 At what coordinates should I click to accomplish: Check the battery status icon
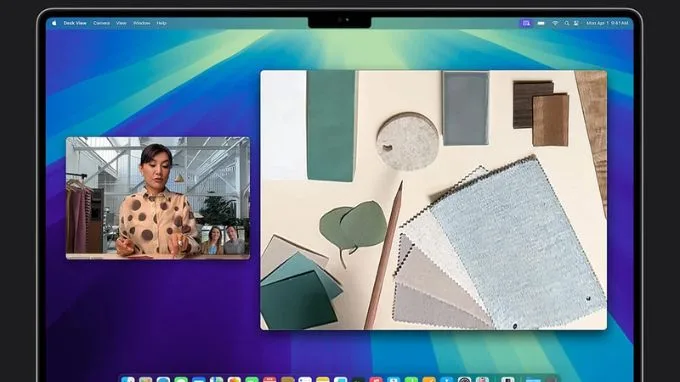point(541,23)
